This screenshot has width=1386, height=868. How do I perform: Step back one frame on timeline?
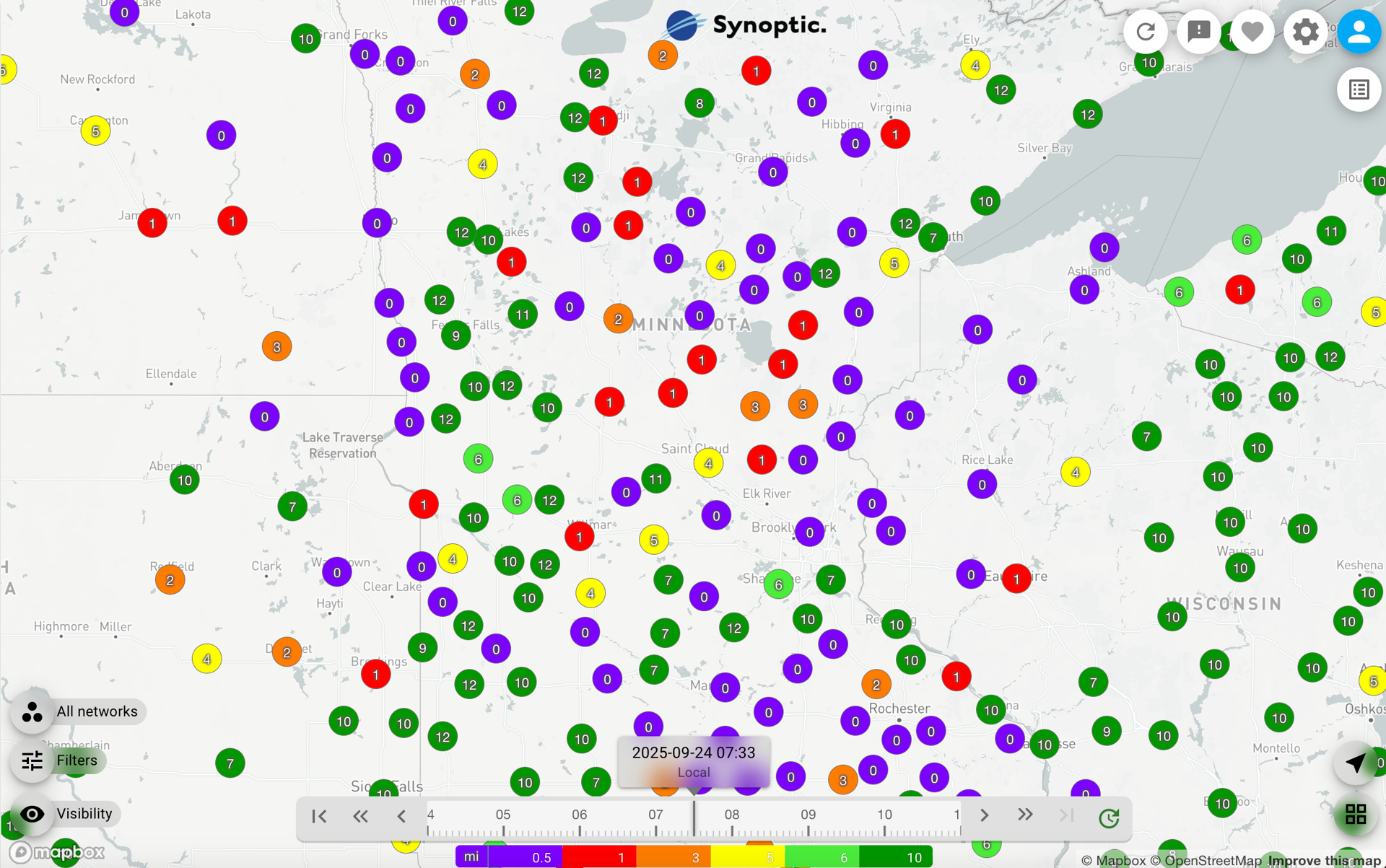[x=401, y=816]
